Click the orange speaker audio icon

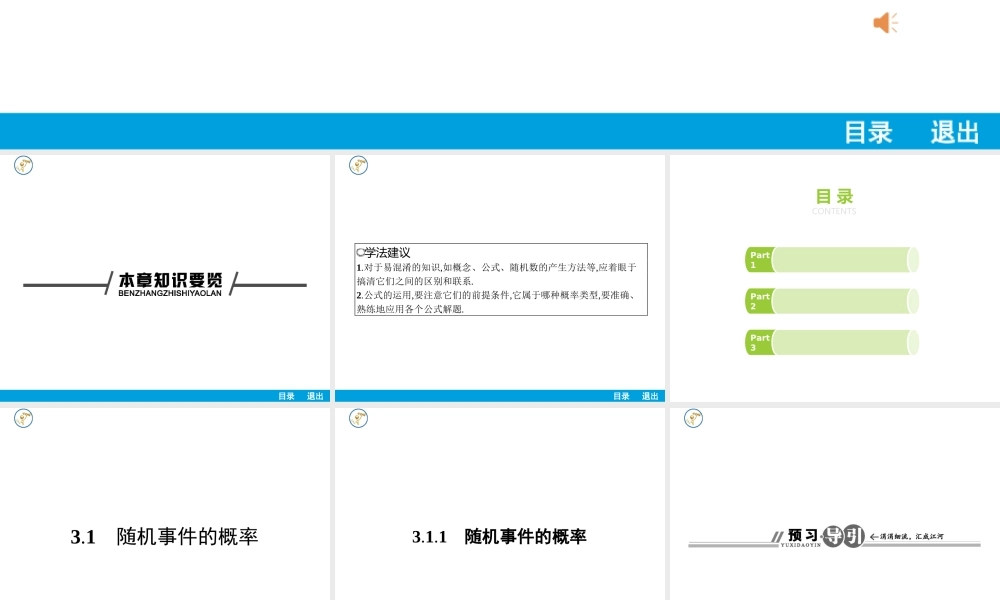pyautogui.click(x=885, y=23)
